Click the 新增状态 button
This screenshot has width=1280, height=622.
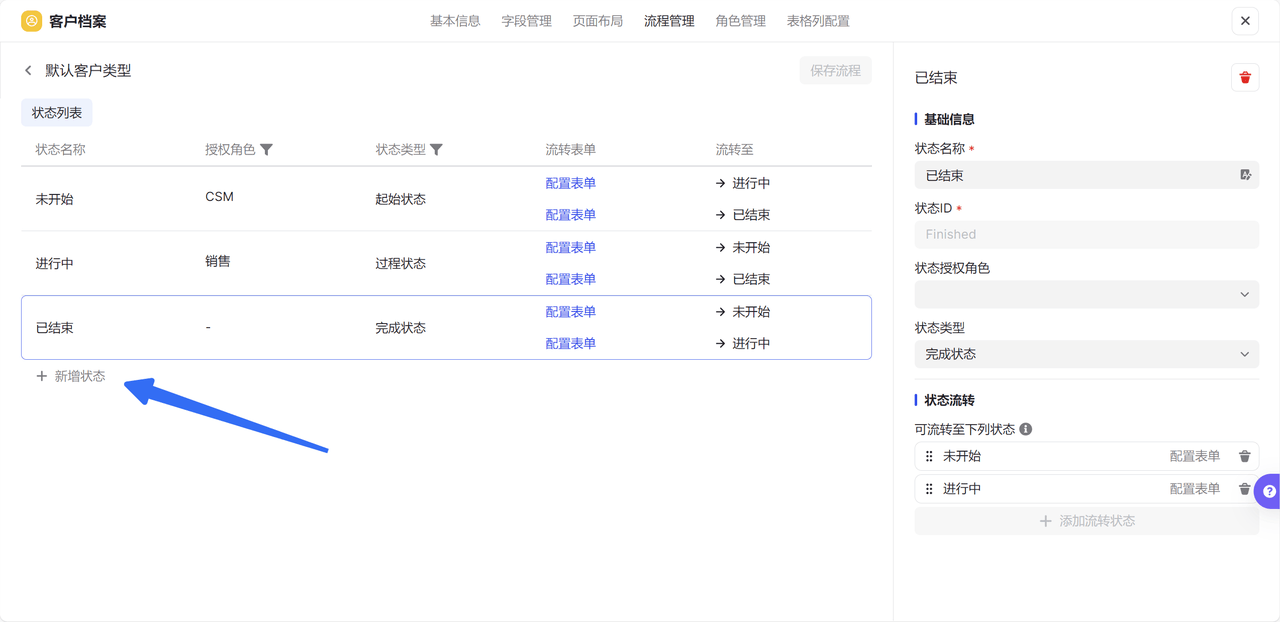71,376
